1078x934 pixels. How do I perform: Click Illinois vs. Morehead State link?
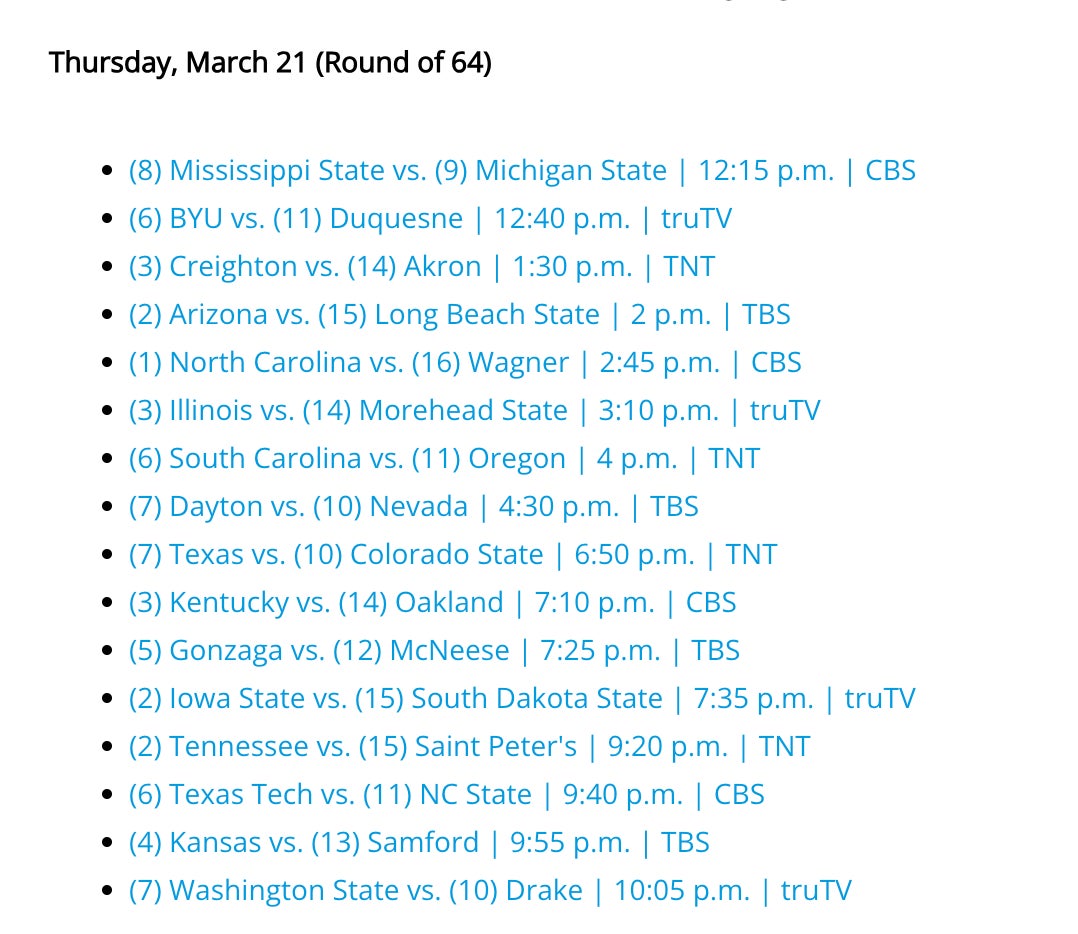(474, 411)
